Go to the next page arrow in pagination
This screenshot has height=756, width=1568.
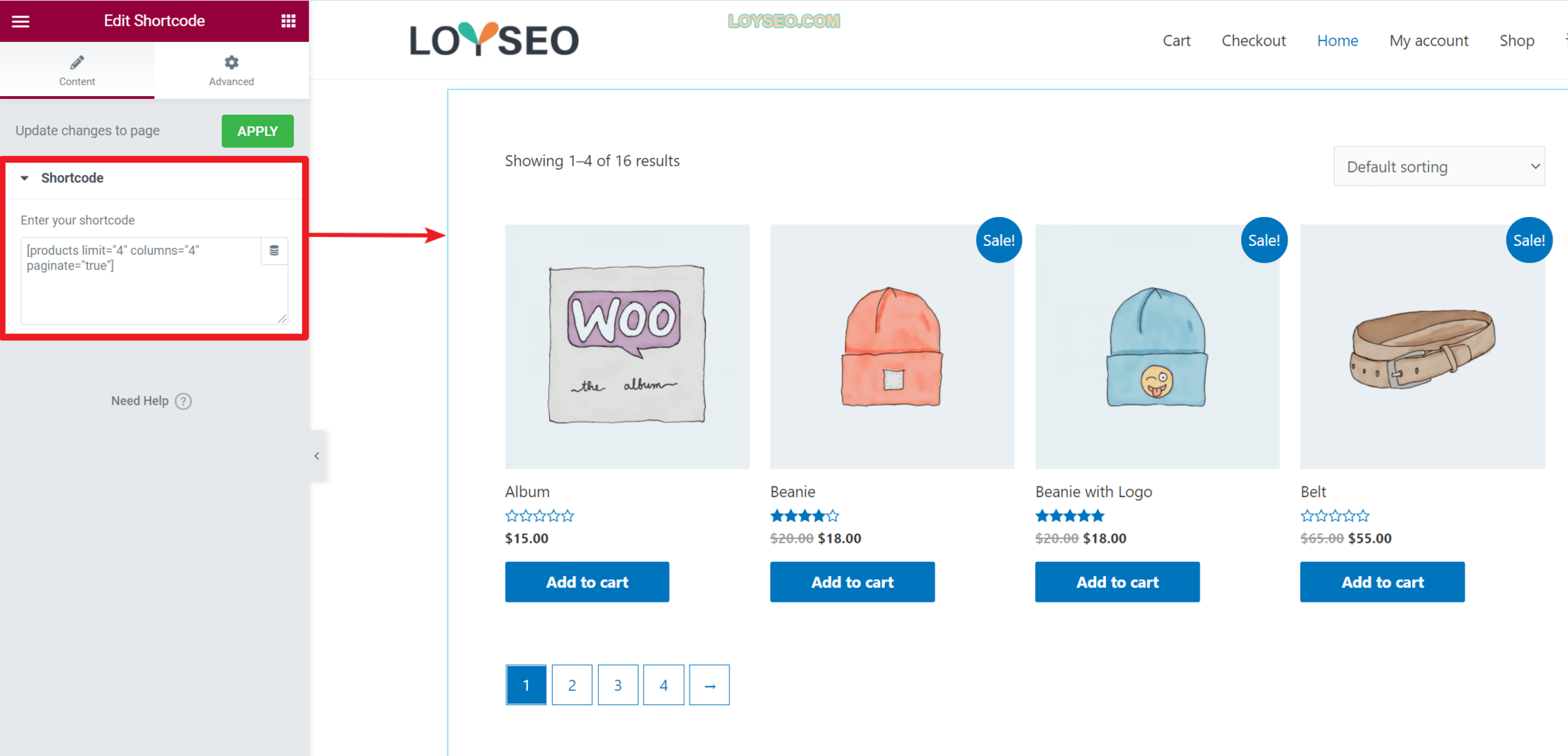click(709, 685)
